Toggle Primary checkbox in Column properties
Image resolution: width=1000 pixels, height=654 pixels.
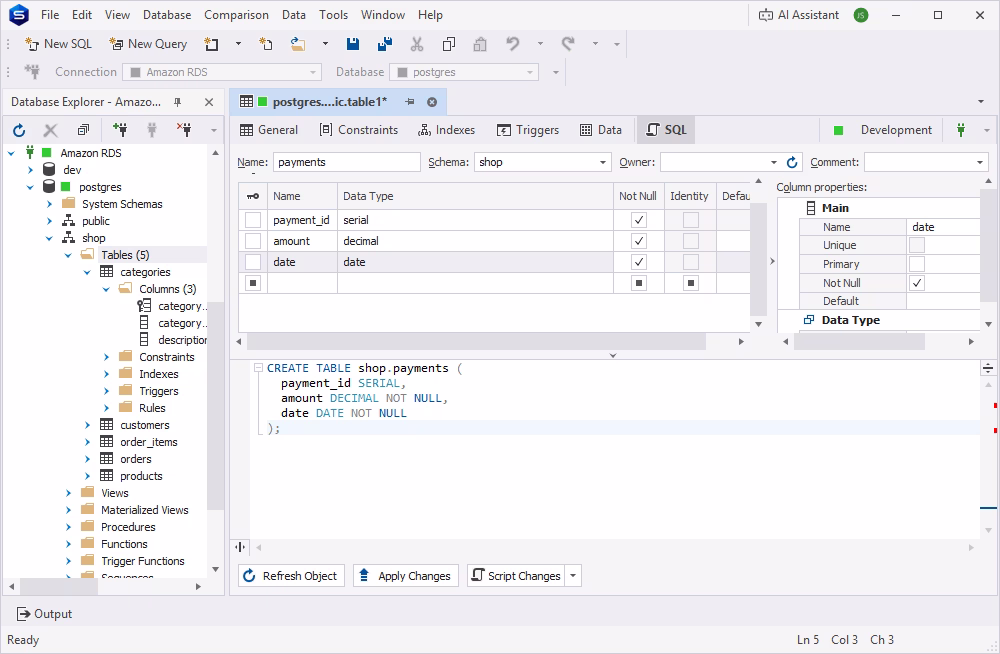(x=917, y=264)
